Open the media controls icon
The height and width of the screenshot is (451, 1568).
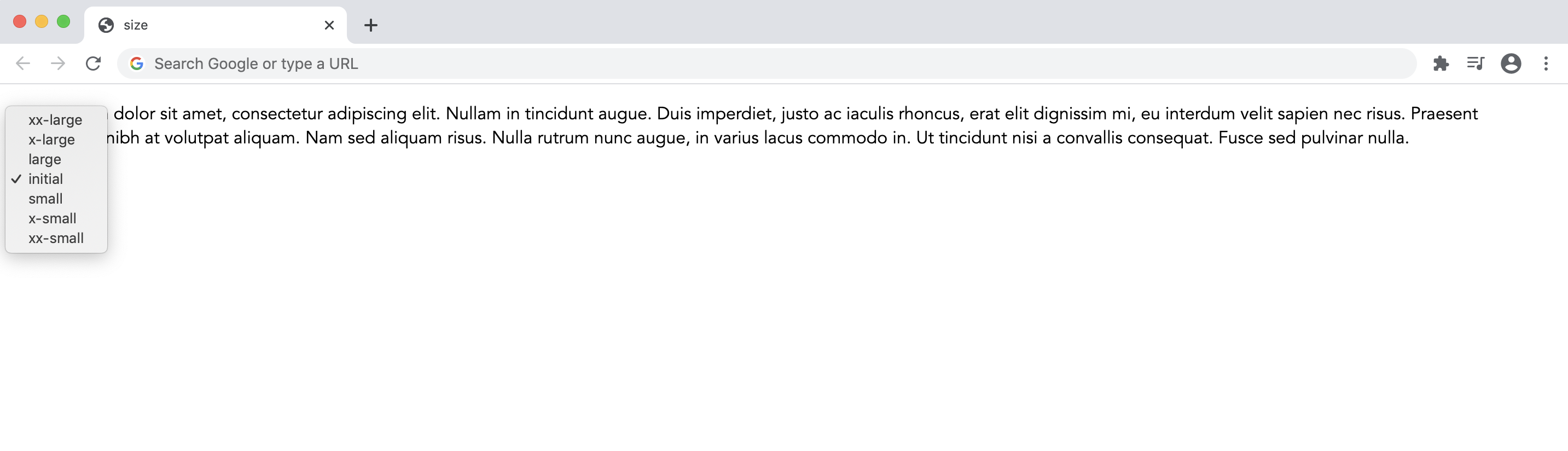point(1476,63)
